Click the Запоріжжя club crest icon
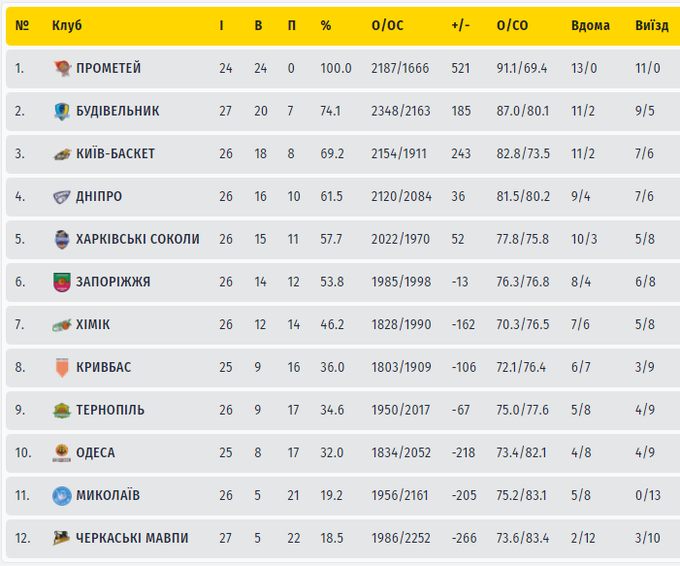 (x=62, y=282)
